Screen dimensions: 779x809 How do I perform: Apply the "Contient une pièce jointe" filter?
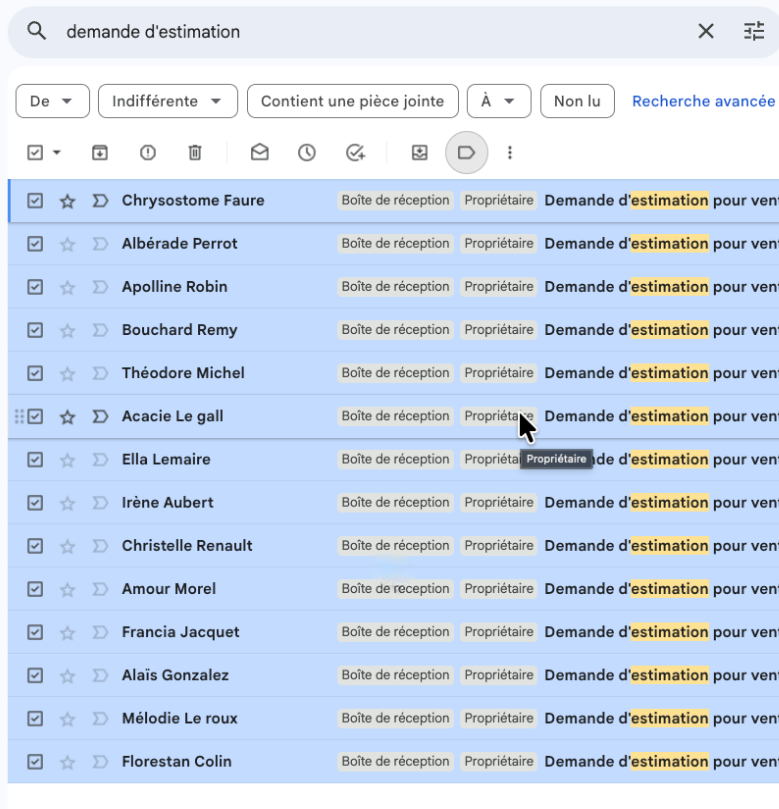click(x=352, y=101)
